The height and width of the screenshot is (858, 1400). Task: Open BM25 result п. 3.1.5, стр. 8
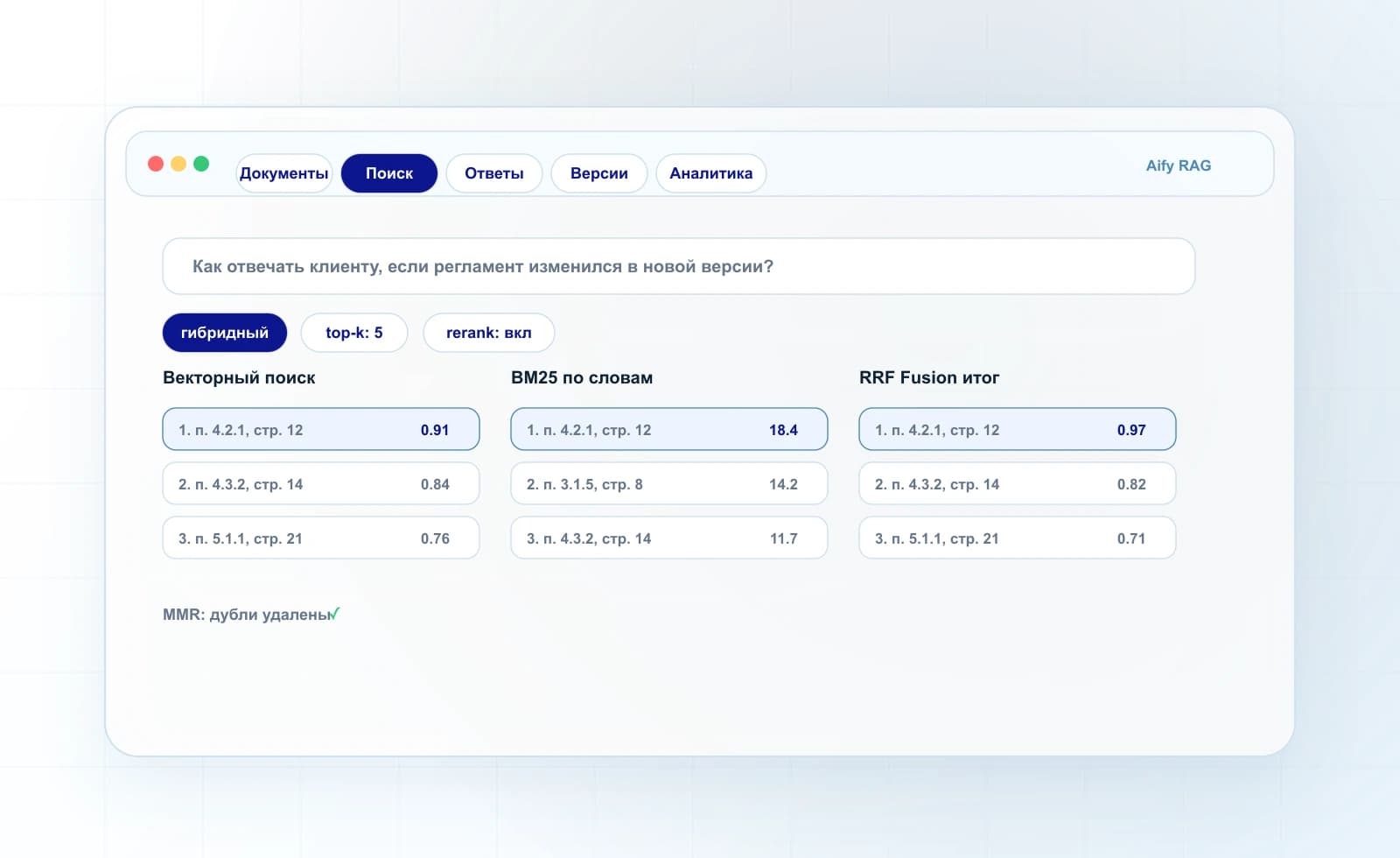coord(669,483)
